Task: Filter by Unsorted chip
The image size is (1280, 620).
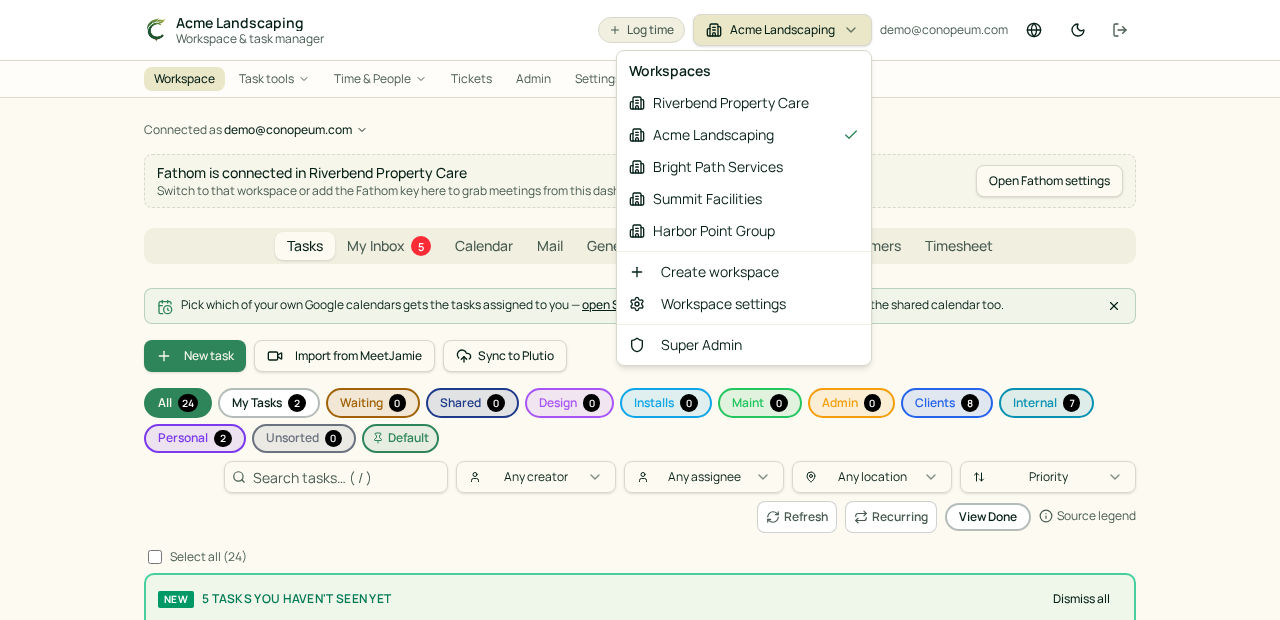Action: [x=304, y=438]
